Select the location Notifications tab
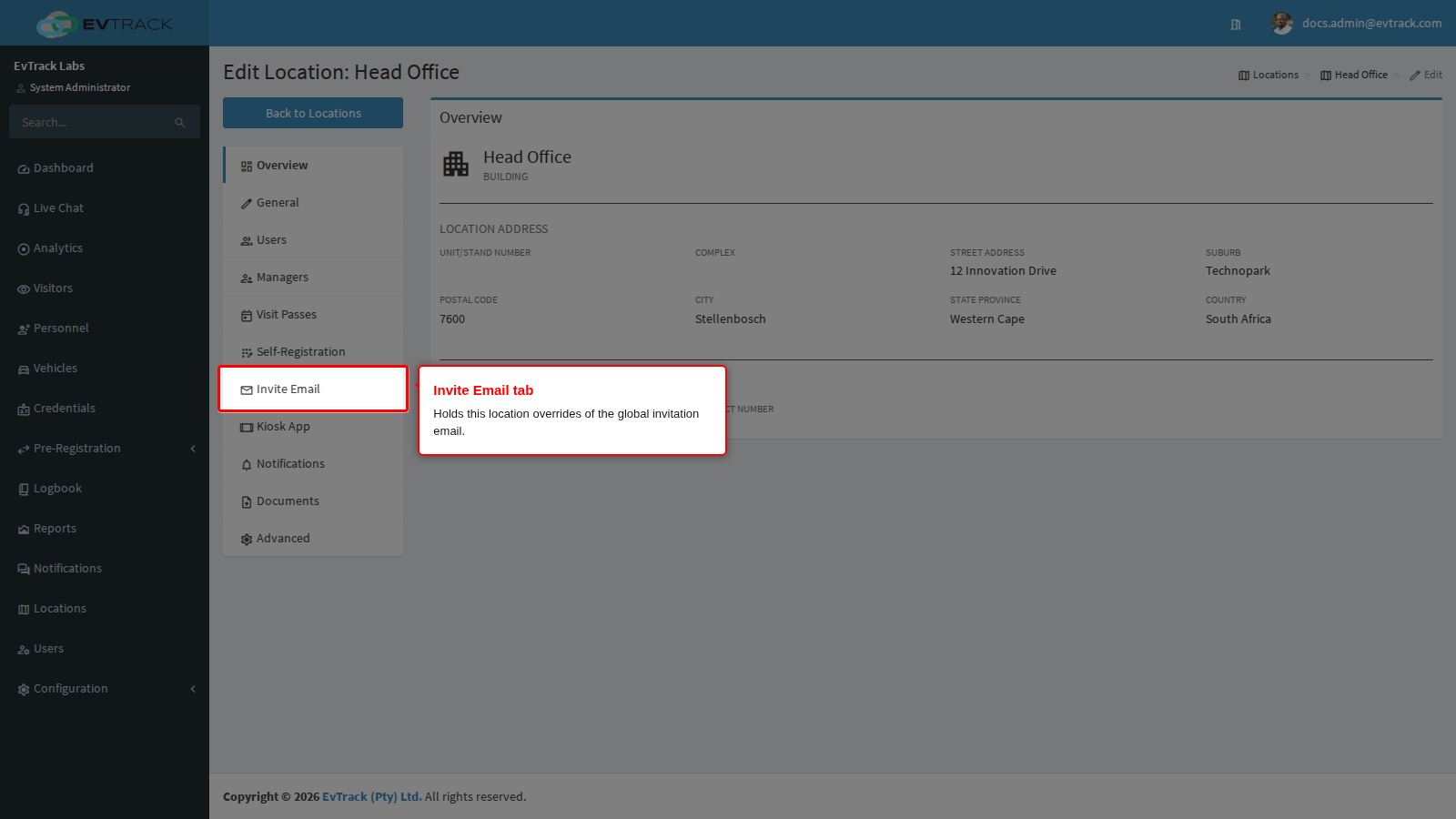 click(x=313, y=464)
